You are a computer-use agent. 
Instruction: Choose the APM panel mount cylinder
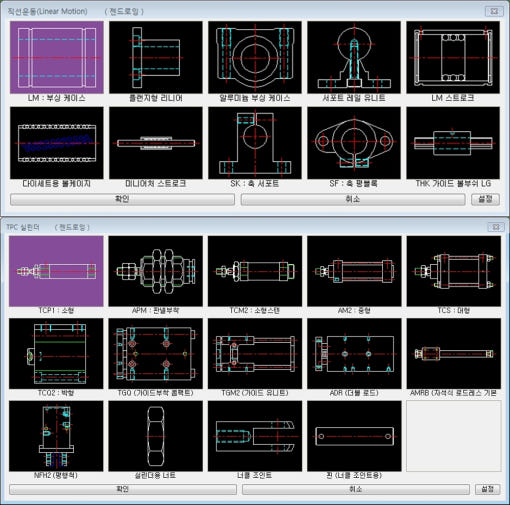tap(155, 271)
